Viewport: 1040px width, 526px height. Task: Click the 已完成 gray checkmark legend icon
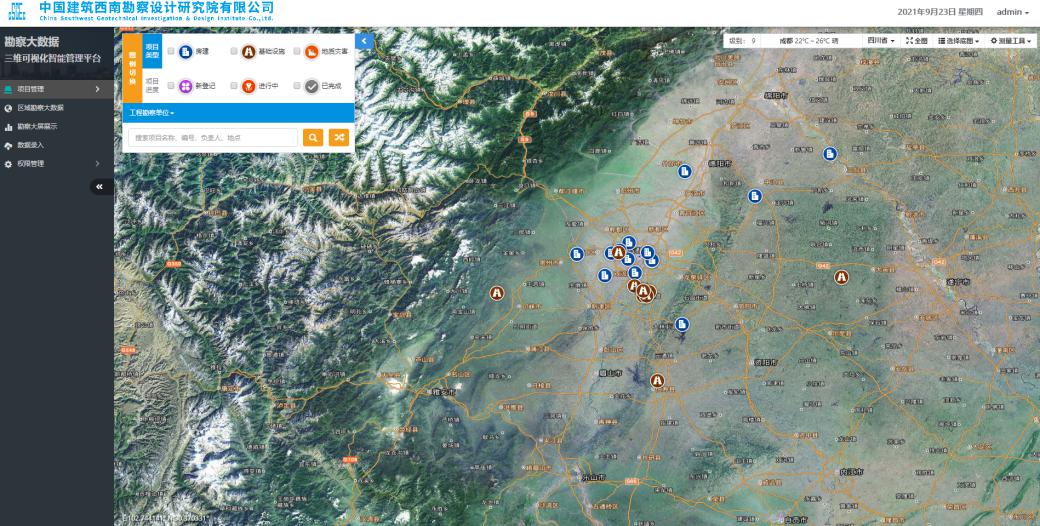pos(311,86)
